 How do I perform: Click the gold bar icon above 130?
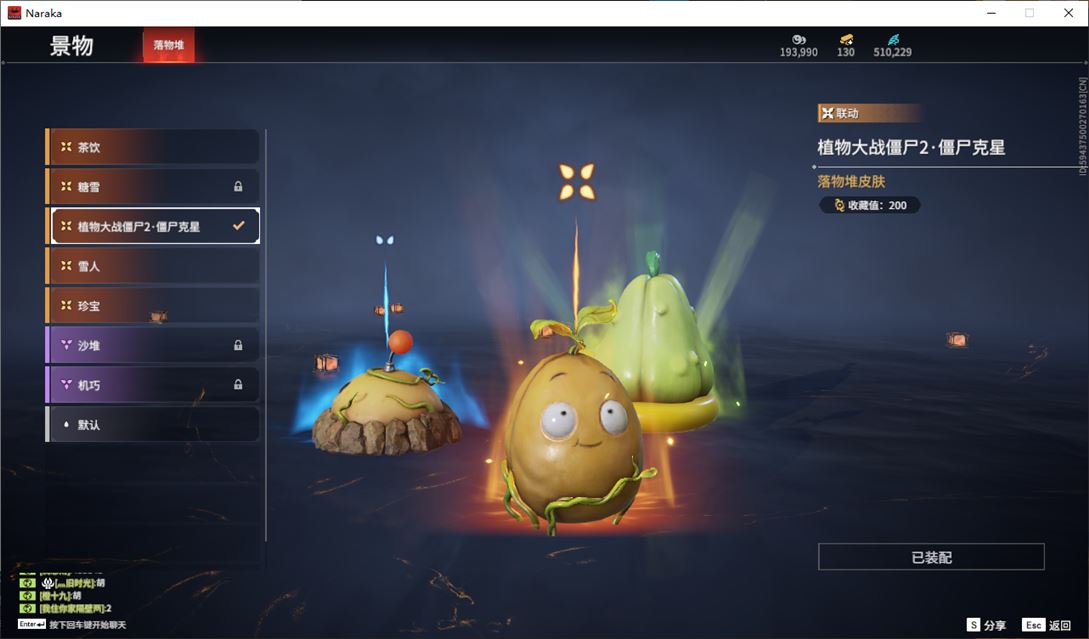pos(846,40)
